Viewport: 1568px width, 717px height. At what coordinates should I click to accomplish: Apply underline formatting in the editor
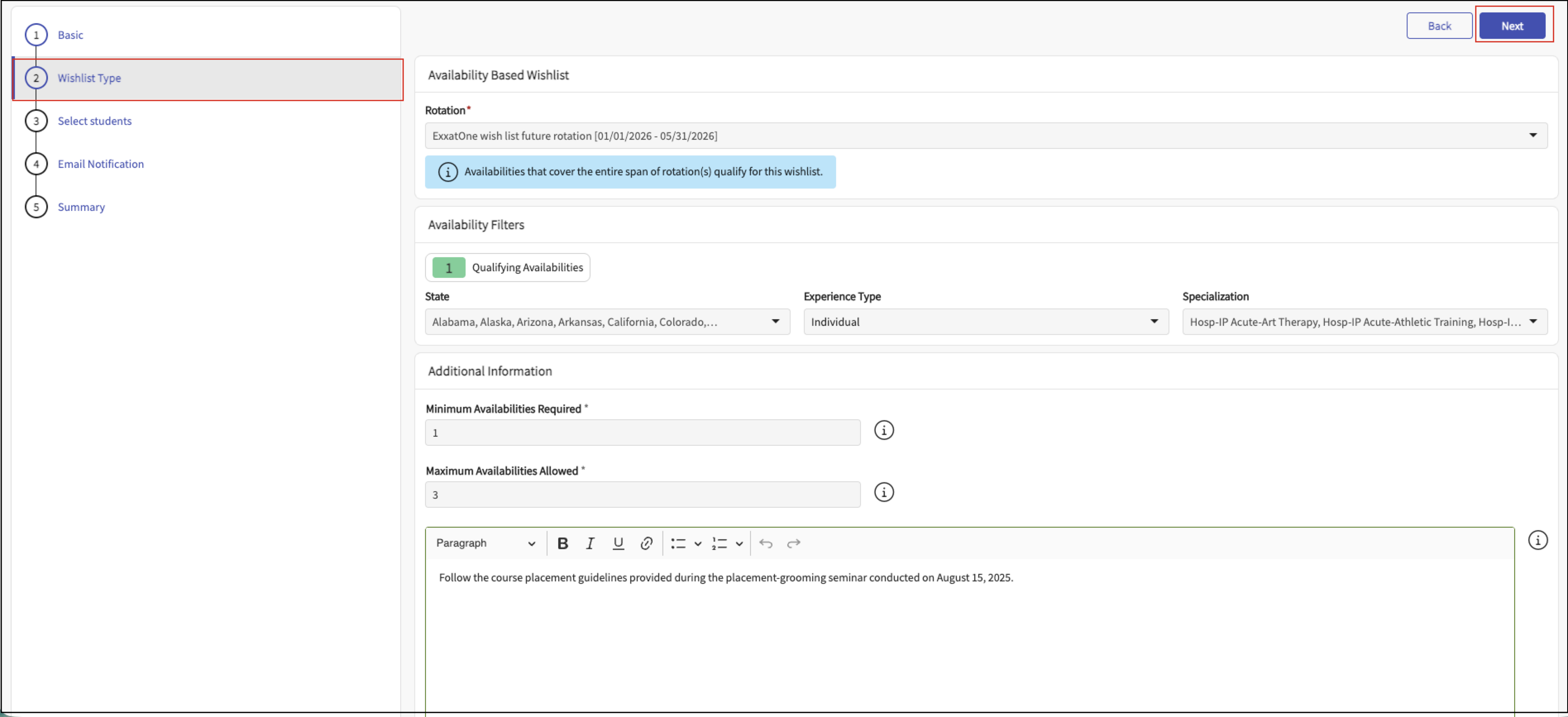[618, 543]
